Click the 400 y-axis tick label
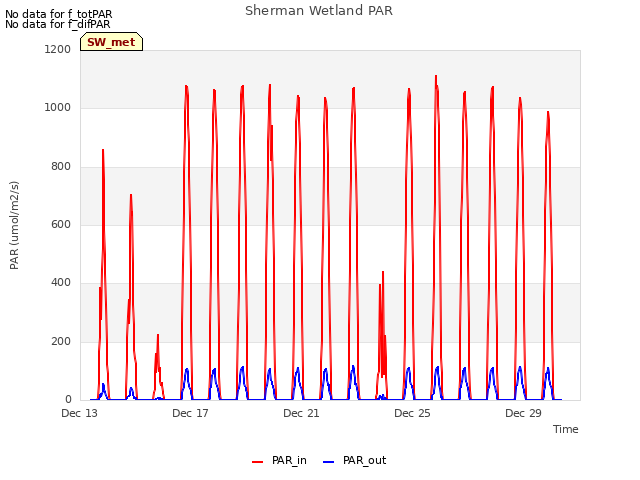The height and width of the screenshot is (480, 640). (61, 282)
